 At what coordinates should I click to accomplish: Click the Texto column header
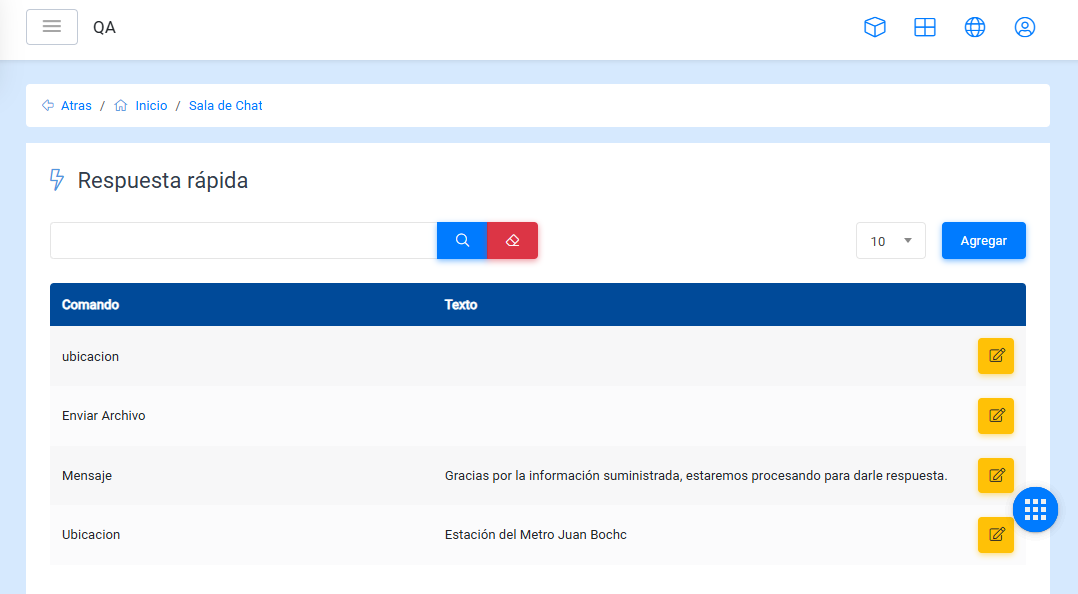click(461, 305)
